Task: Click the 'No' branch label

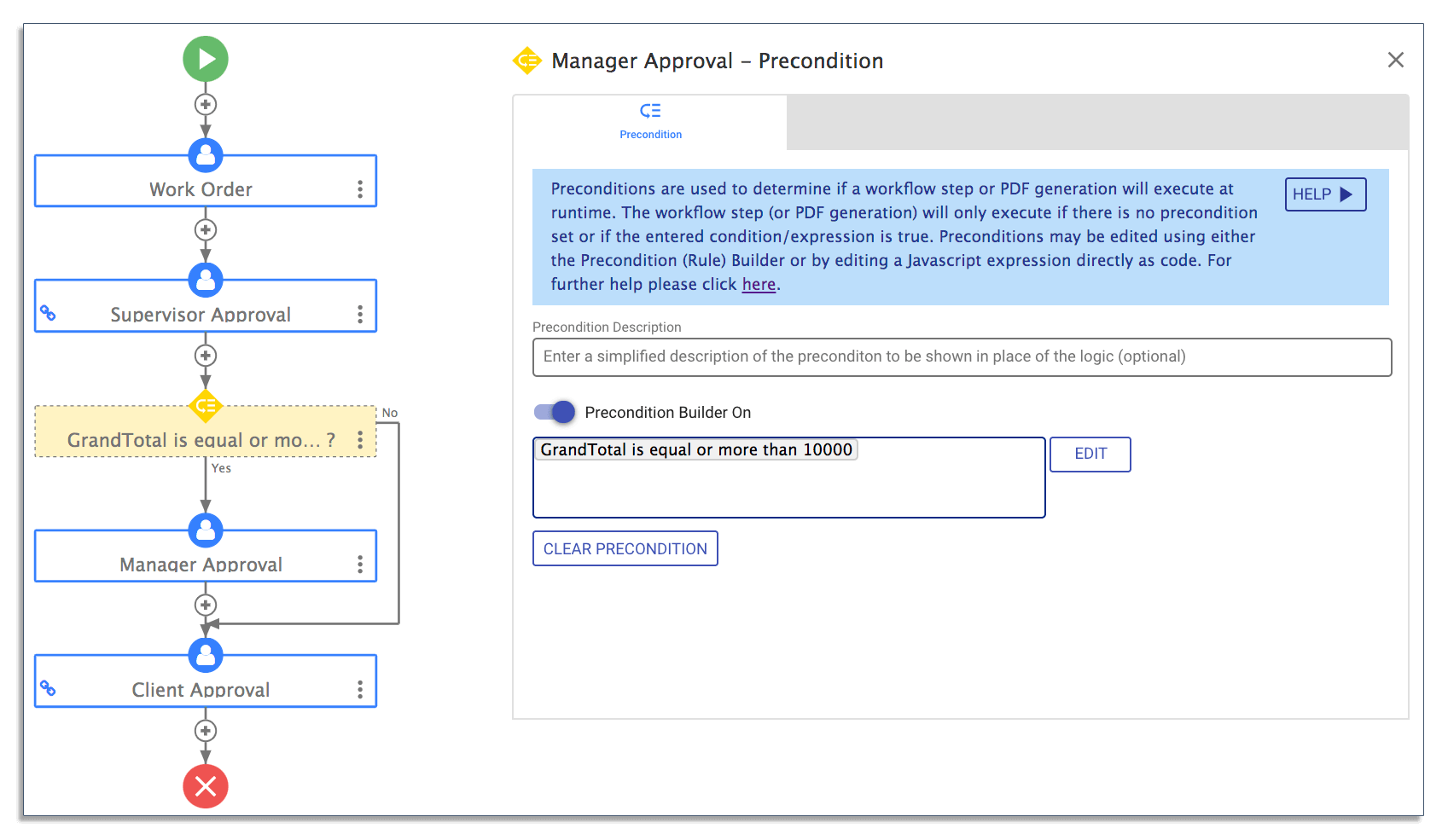Action: 390,413
